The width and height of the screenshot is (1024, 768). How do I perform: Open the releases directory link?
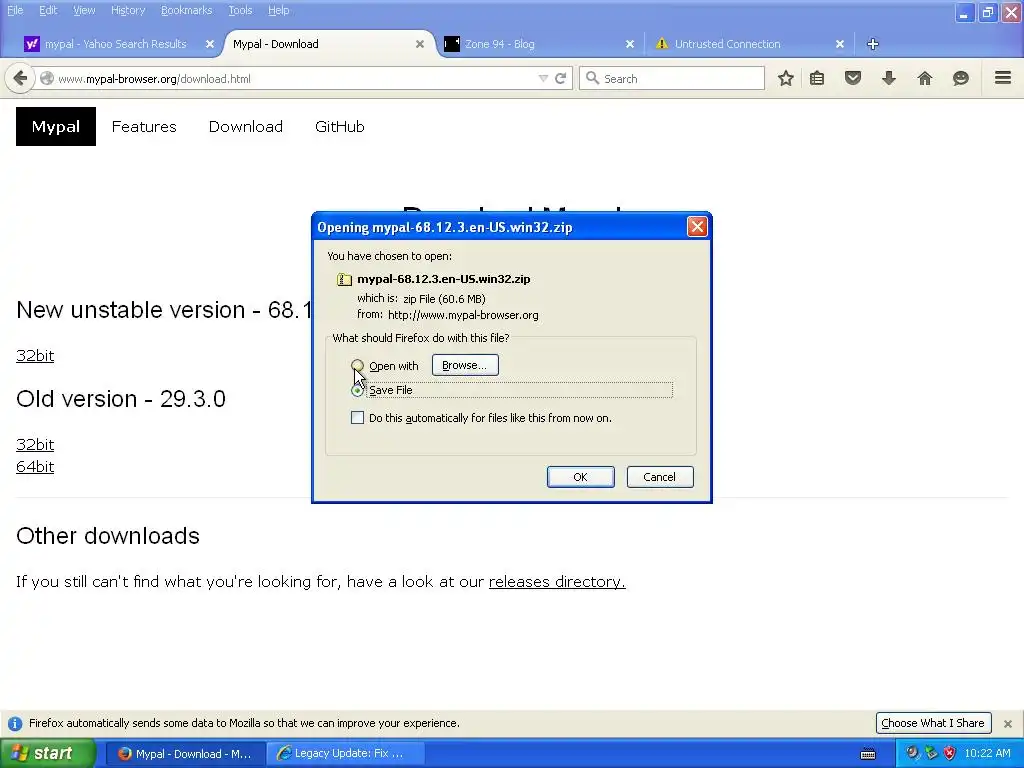click(x=557, y=581)
